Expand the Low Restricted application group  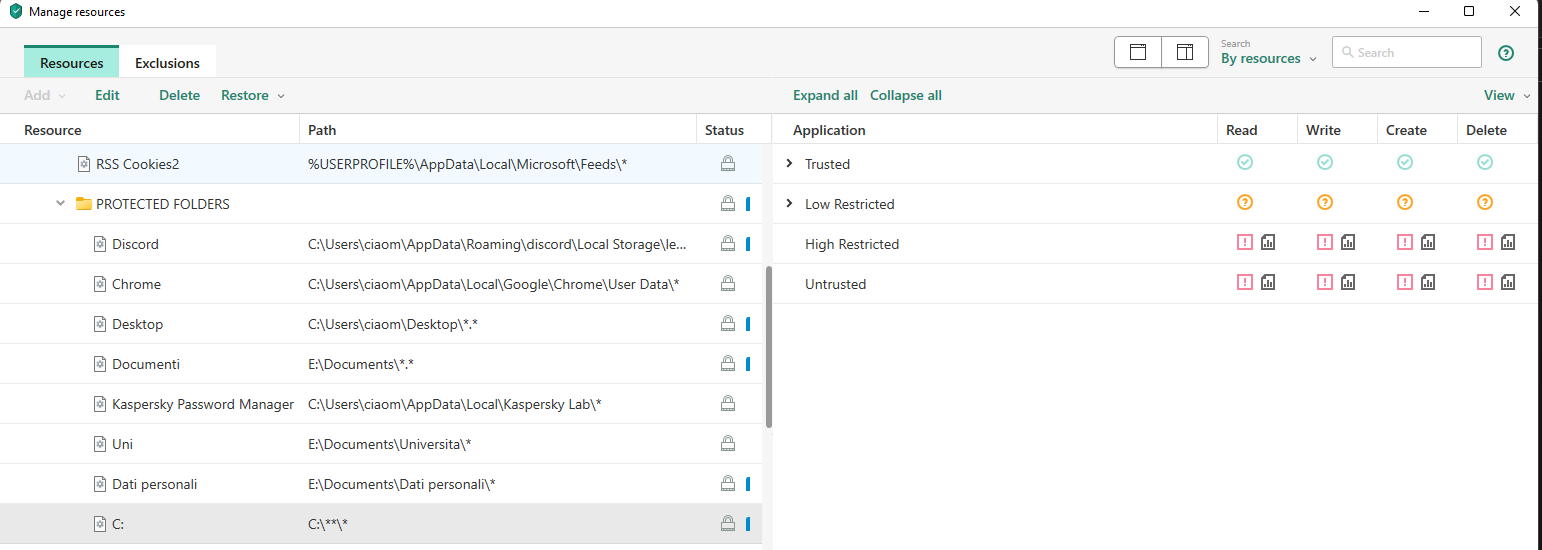(789, 203)
